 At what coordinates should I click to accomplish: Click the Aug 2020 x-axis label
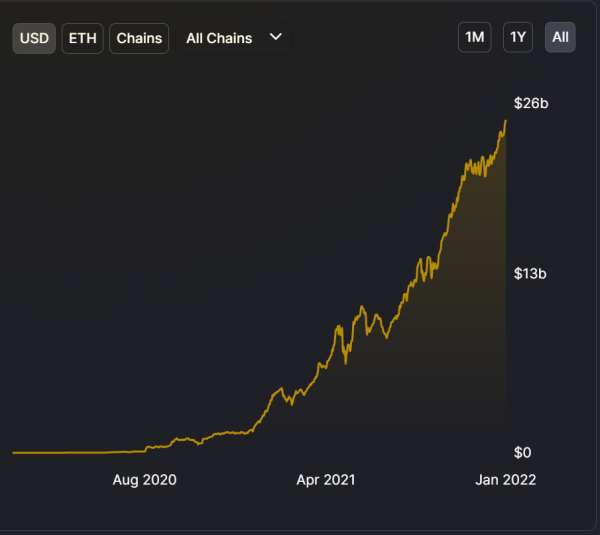(x=144, y=480)
